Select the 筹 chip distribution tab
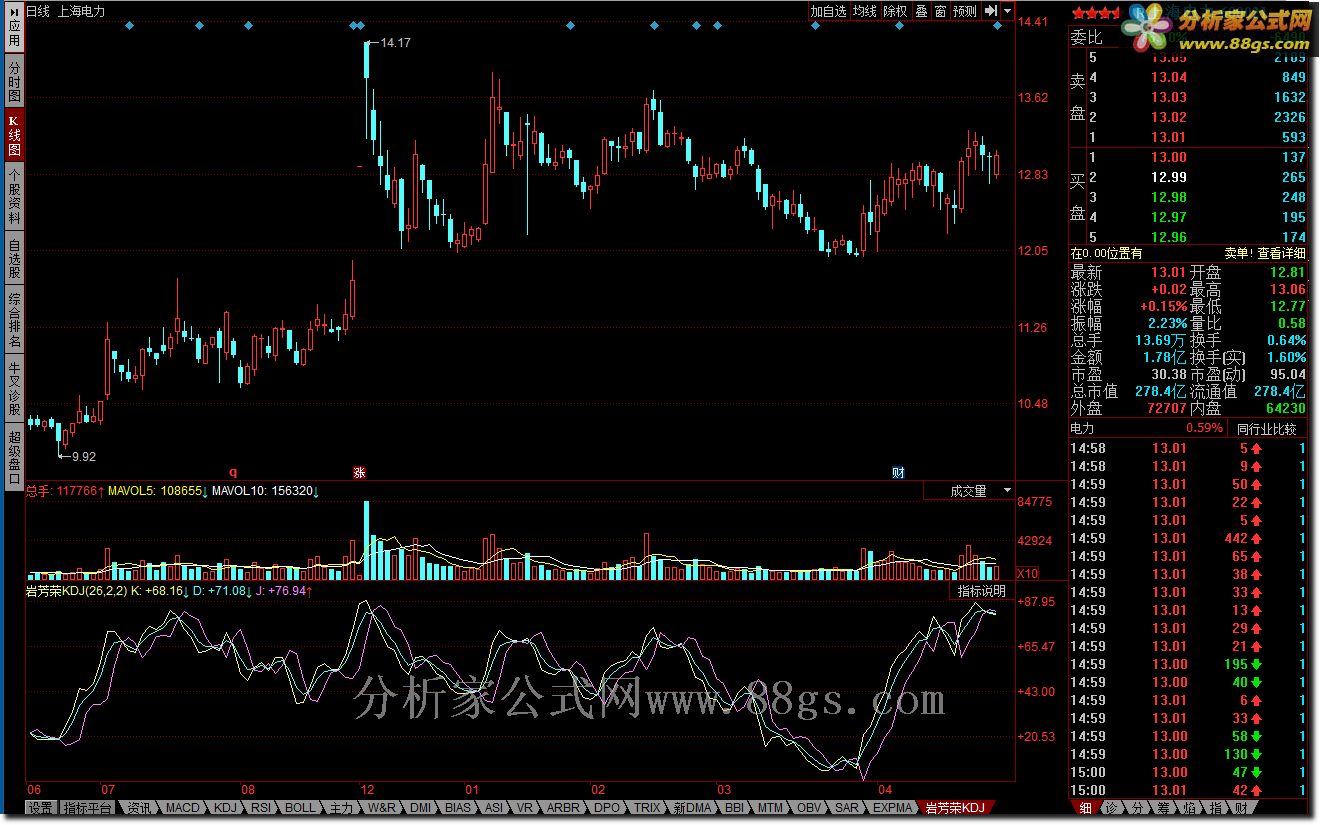1321x825 pixels. (x=1163, y=808)
